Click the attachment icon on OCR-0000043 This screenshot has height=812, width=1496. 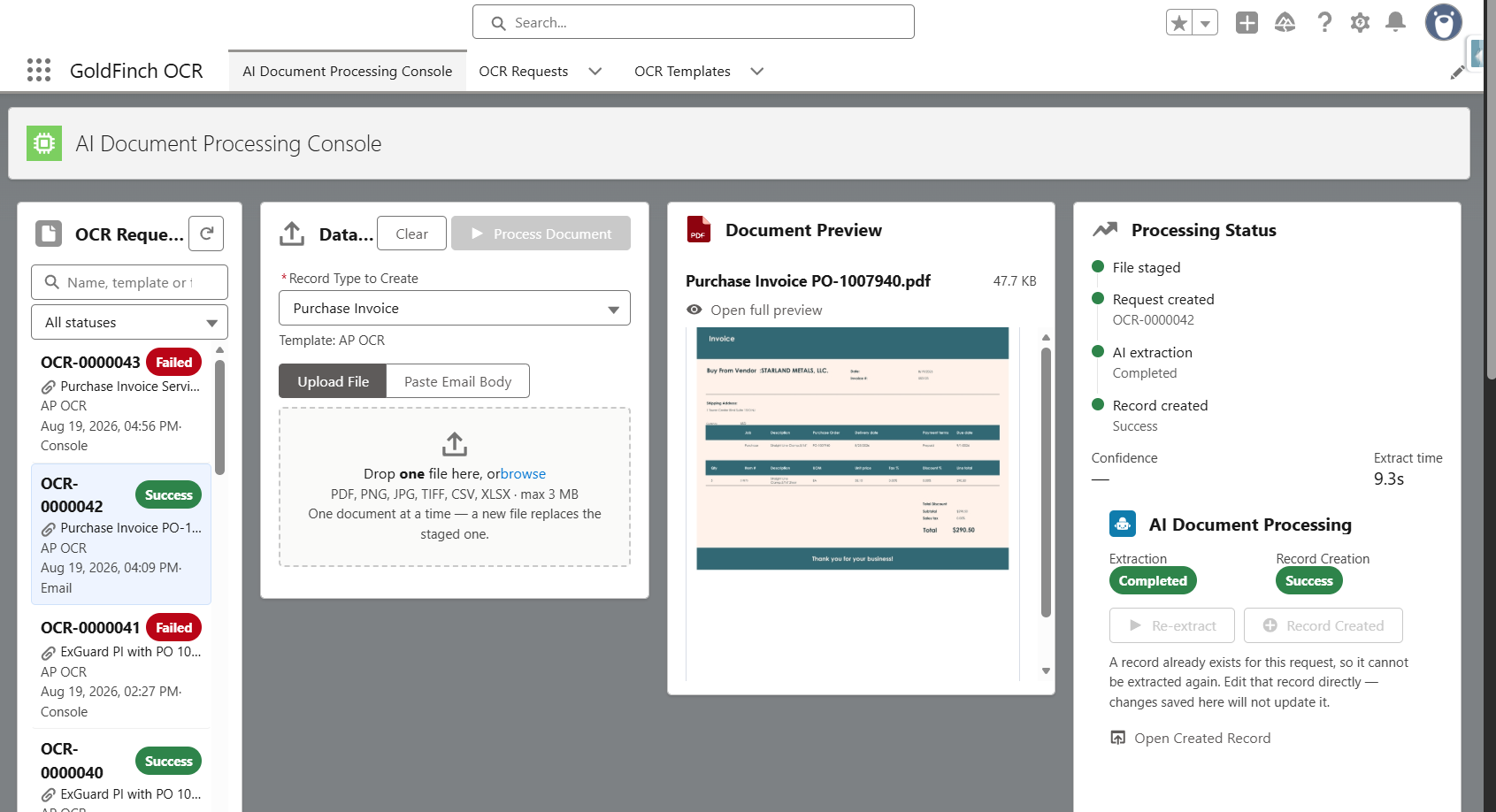(49, 387)
